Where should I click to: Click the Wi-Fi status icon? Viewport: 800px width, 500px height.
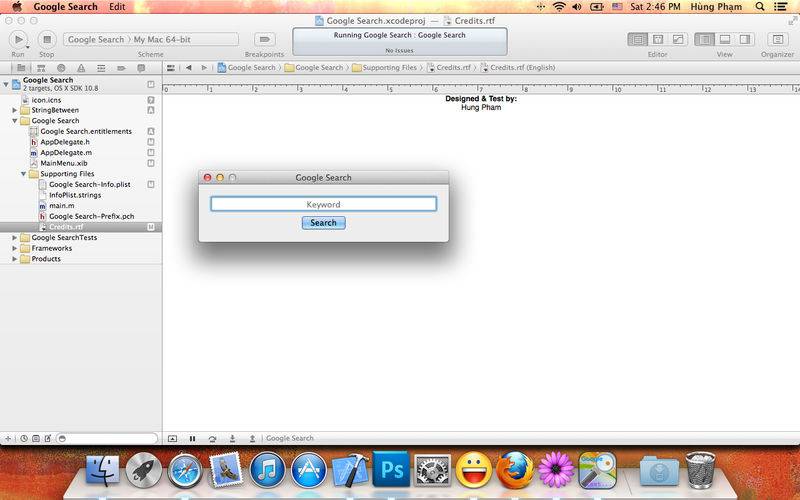pos(559,7)
